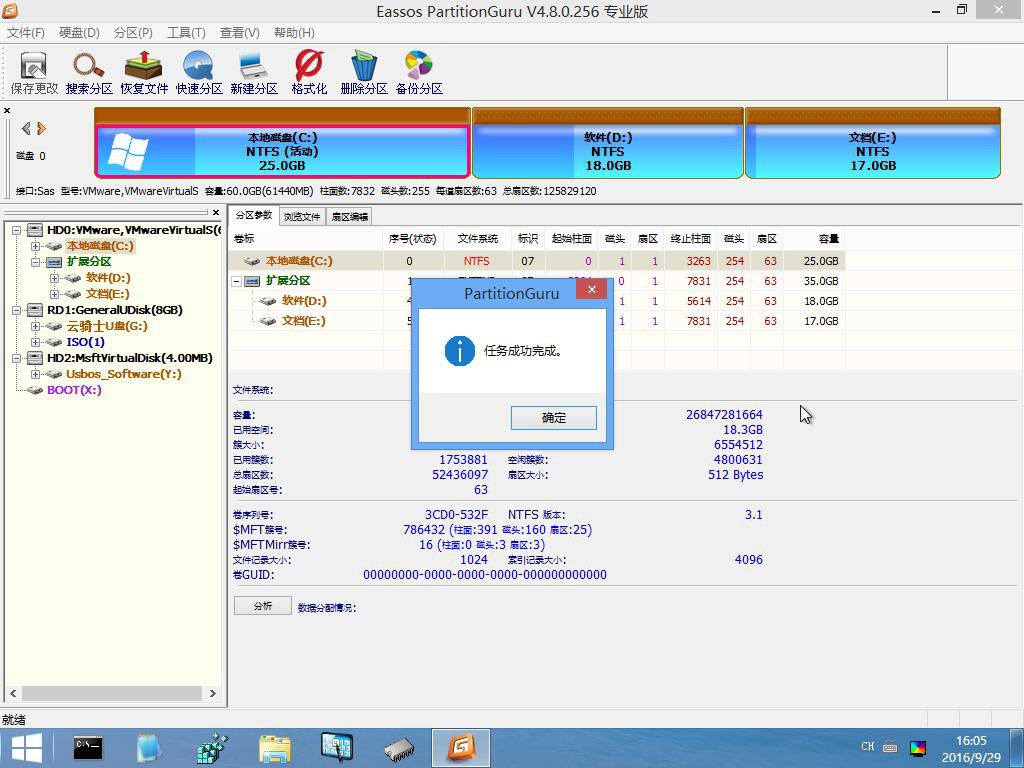The width and height of the screenshot is (1024, 768).
Task: Go to next disk with right arrow
Action: tap(42, 128)
